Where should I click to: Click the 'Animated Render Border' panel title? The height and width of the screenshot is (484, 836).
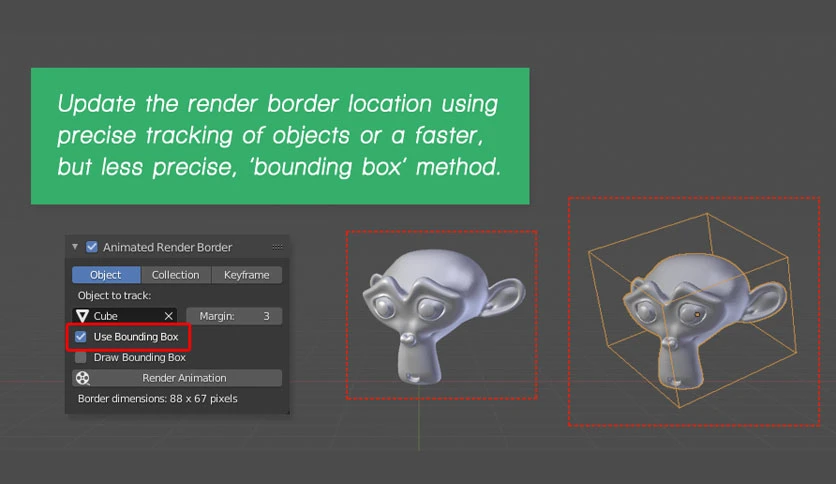(x=167, y=247)
